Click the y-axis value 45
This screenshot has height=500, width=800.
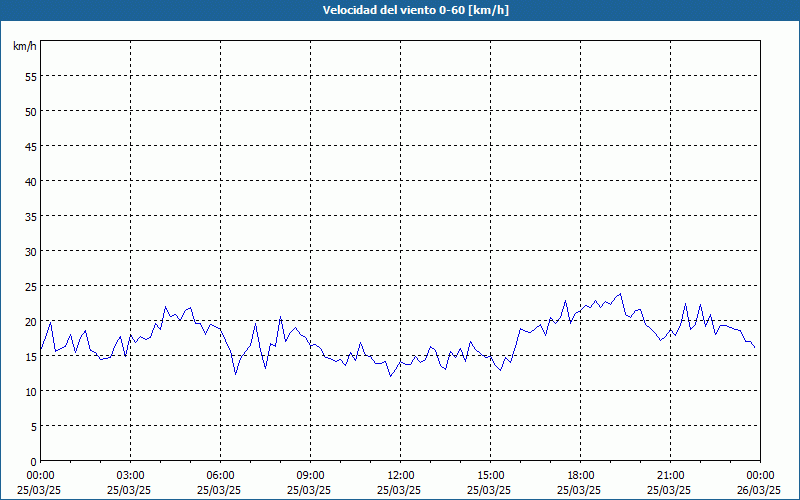tap(31, 146)
